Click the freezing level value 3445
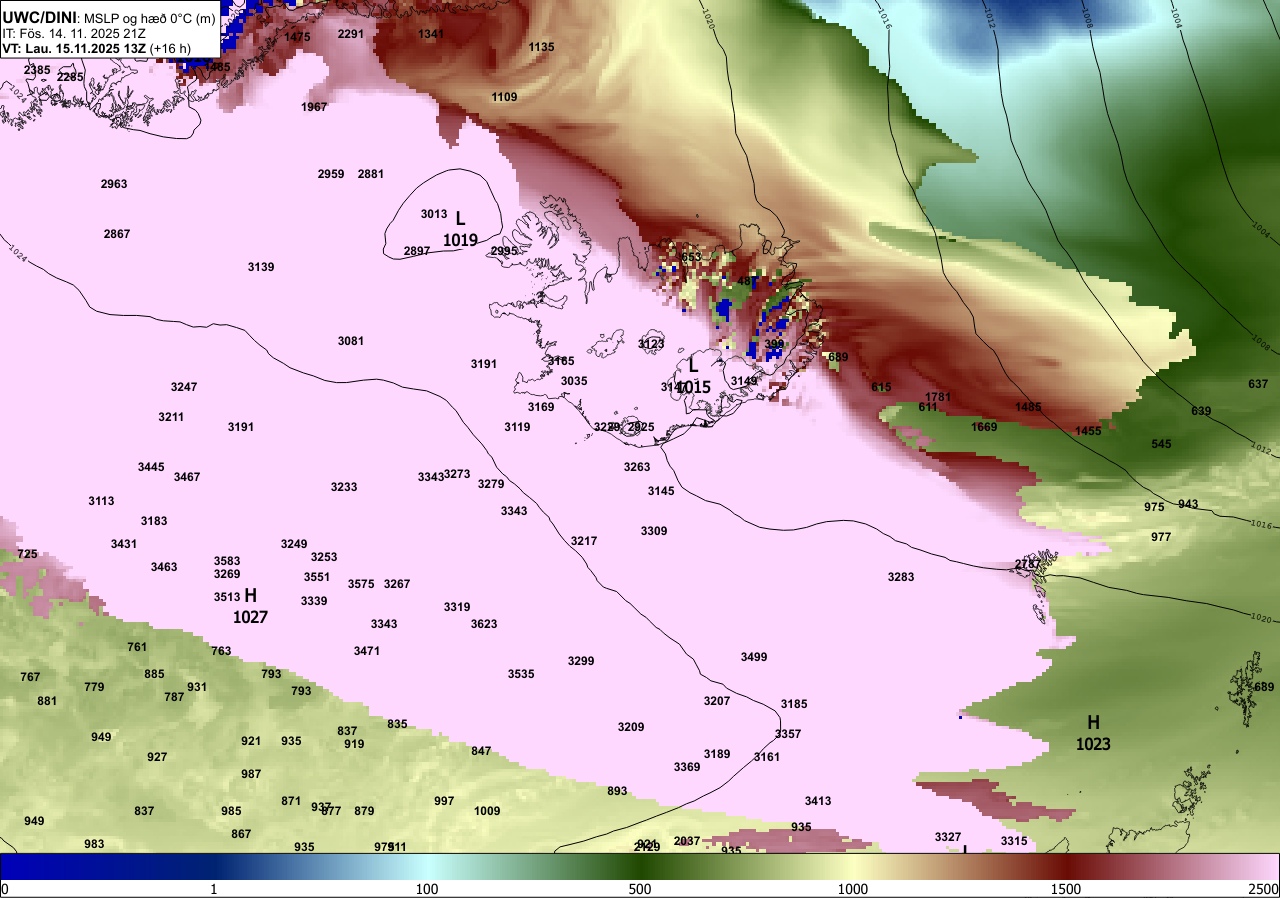This screenshot has width=1280, height=898. pos(151,467)
